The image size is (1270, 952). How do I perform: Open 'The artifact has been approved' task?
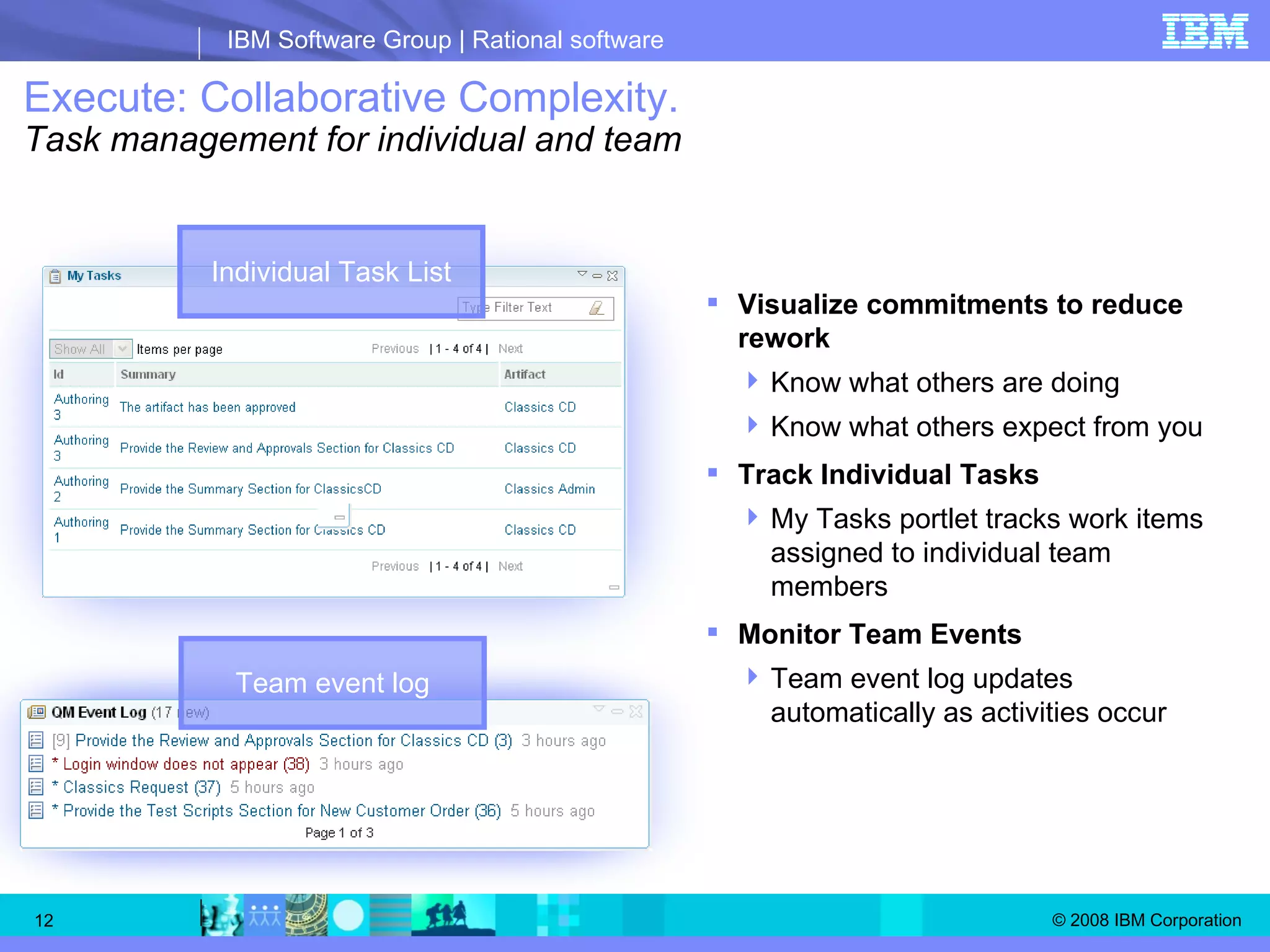tap(208, 407)
